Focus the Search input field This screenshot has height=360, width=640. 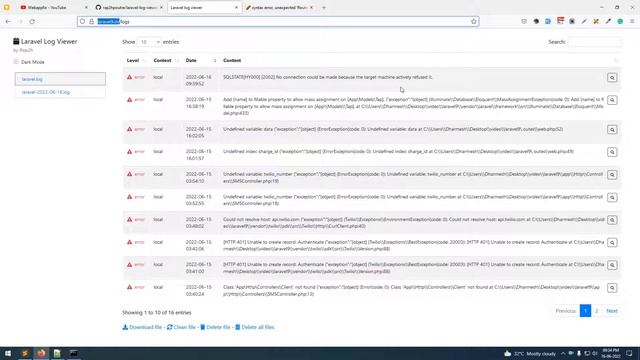(595, 42)
